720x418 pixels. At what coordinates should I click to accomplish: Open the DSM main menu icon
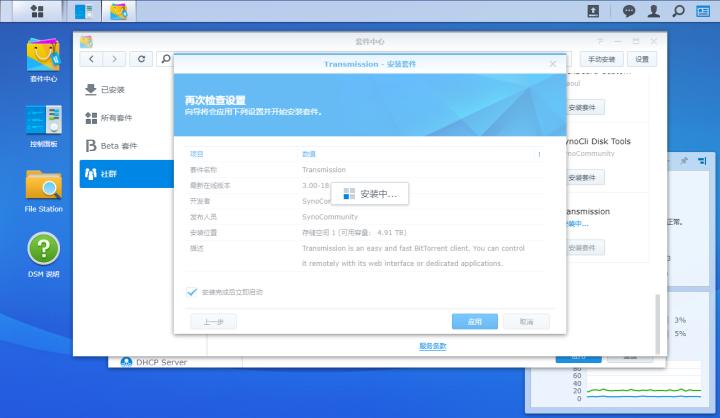tap(37, 11)
